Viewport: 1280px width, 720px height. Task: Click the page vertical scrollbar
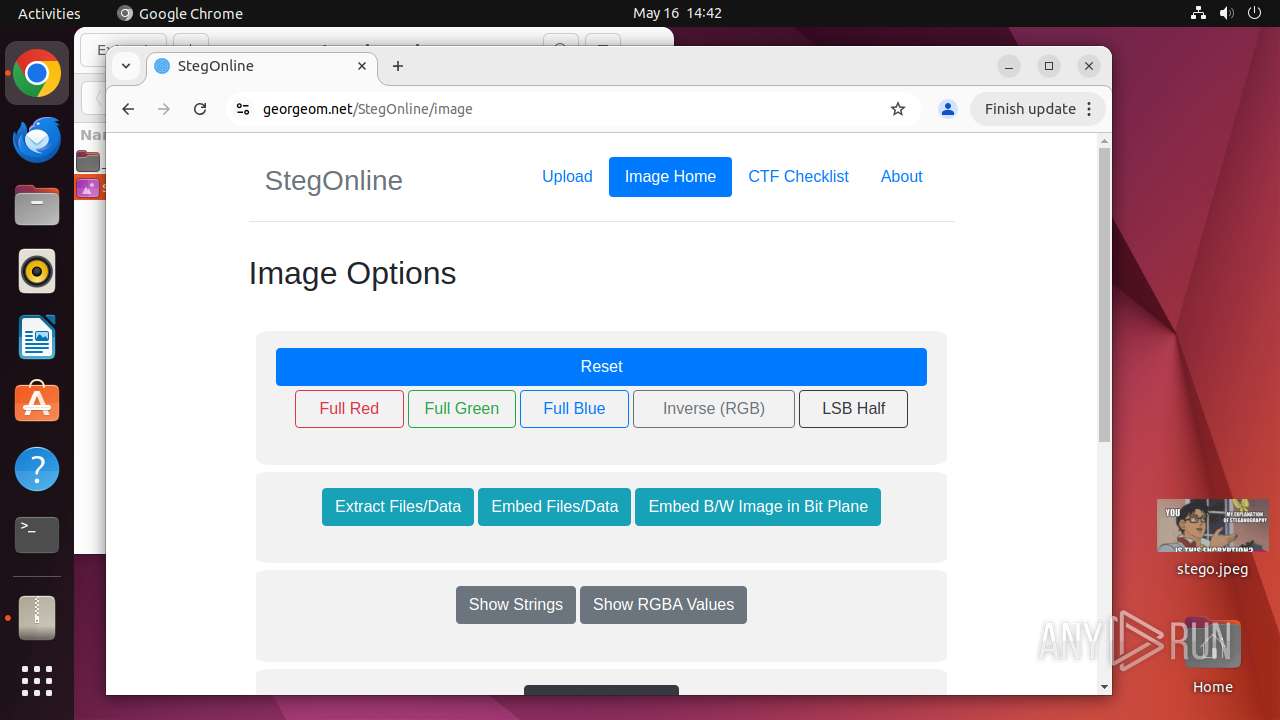coord(1104,294)
